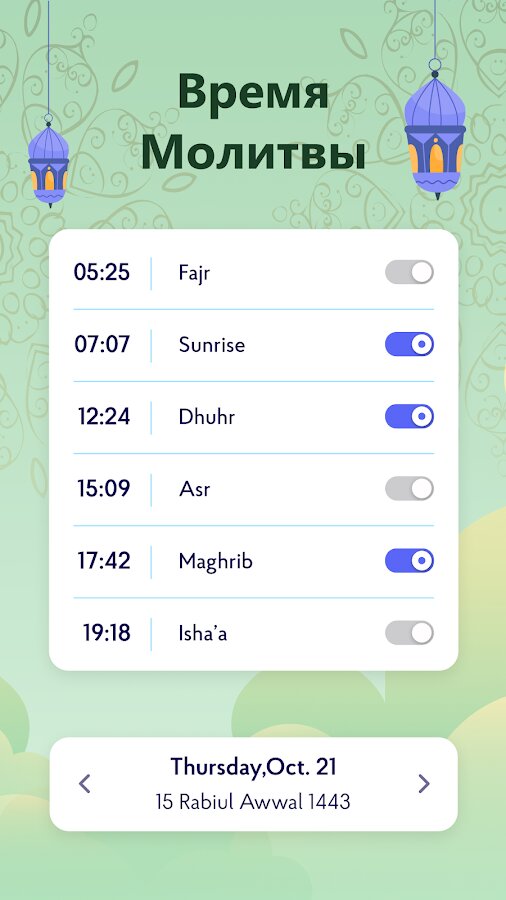Tap the Время Молитвы title heading
The height and width of the screenshot is (900, 506).
click(x=253, y=123)
